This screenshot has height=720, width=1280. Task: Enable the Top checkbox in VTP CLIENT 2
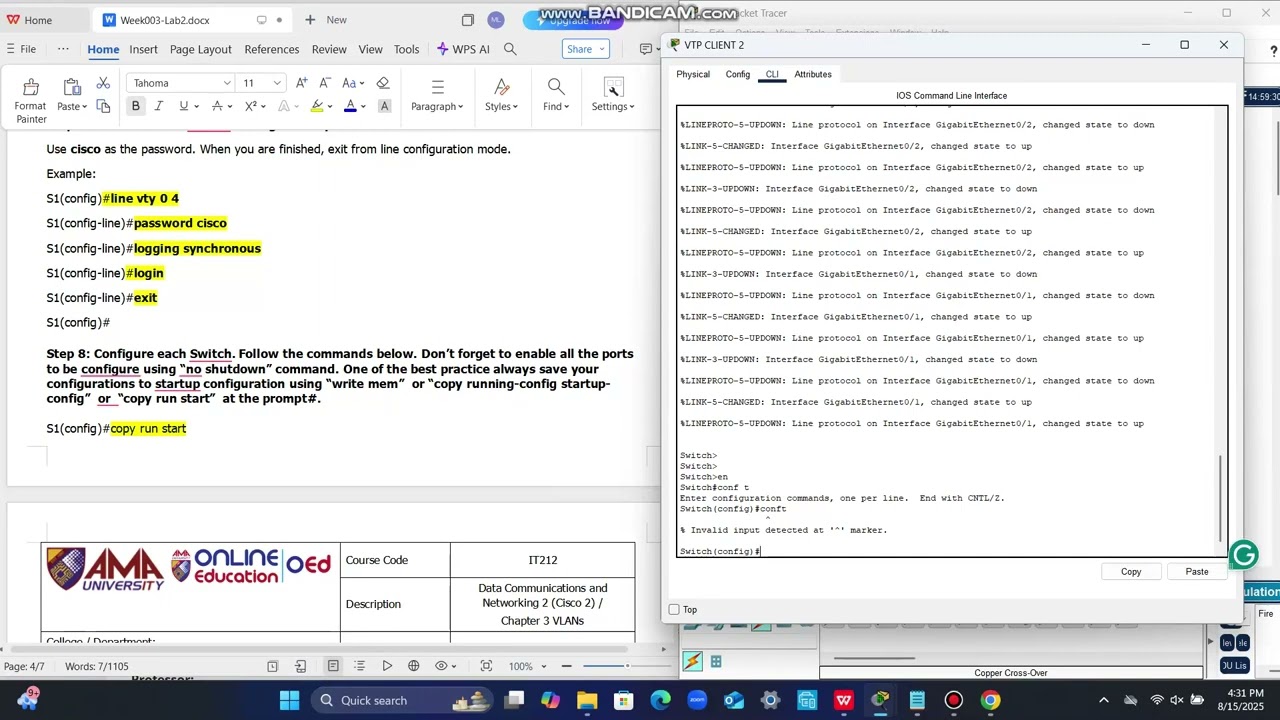674,609
